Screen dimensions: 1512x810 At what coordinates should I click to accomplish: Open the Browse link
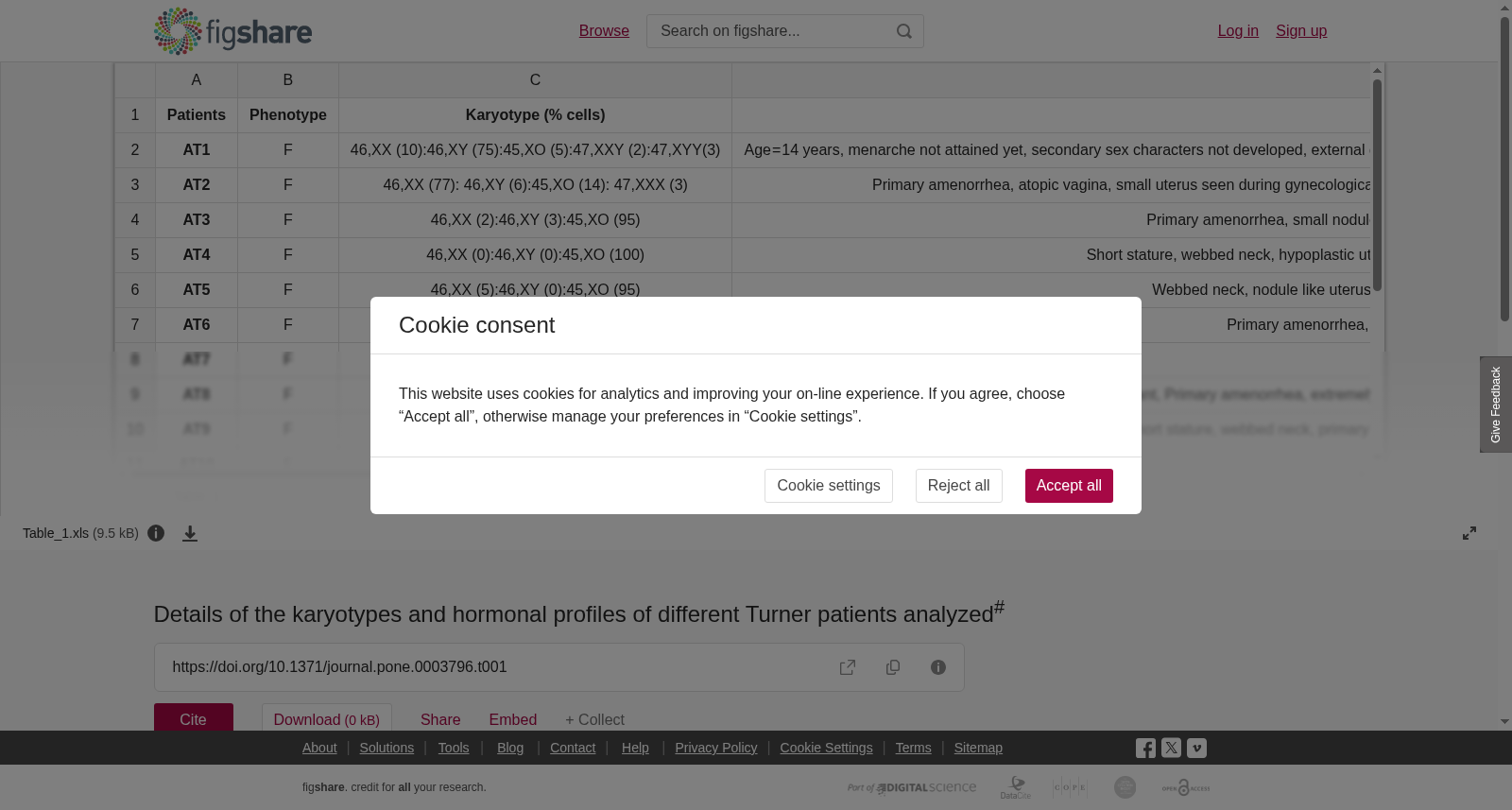pyautogui.click(x=604, y=31)
